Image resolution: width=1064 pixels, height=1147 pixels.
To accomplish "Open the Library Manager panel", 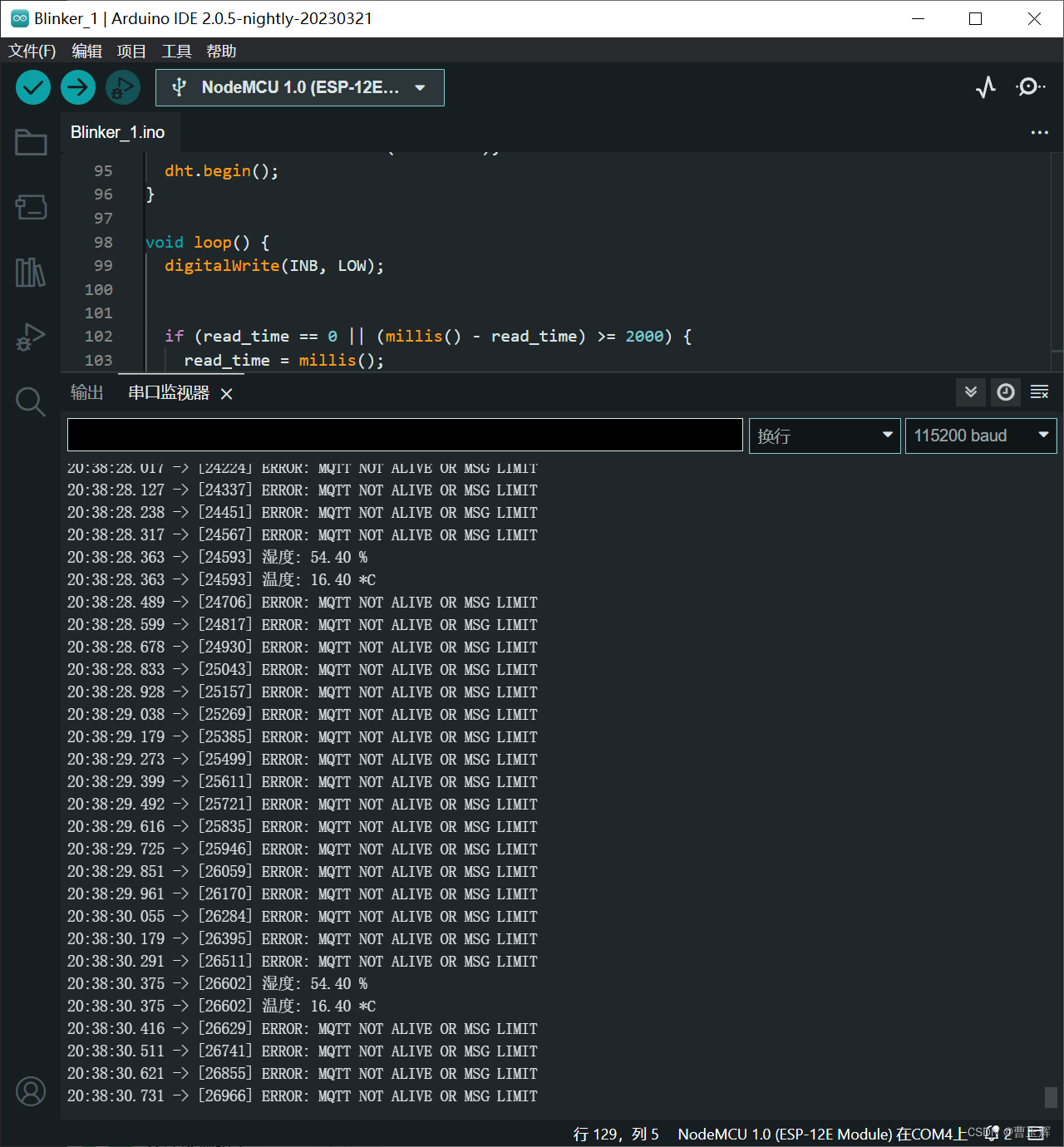I will point(31,273).
